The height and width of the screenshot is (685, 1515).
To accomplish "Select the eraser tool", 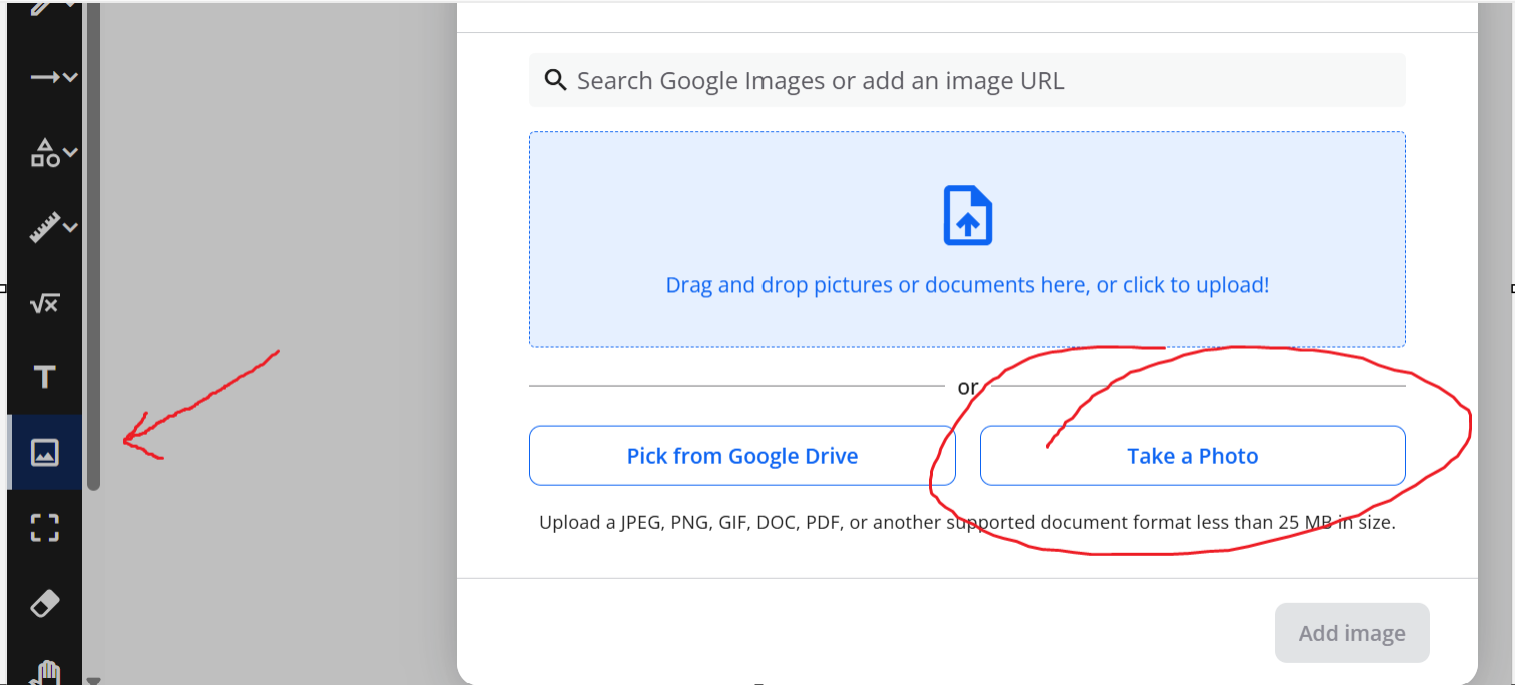I will point(44,603).
